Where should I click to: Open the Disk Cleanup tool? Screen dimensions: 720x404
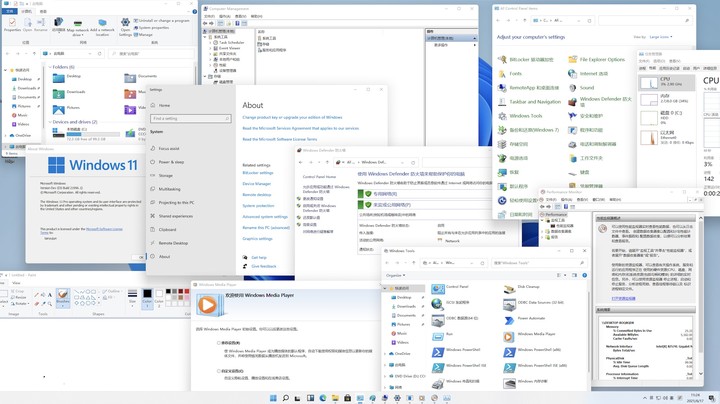pos(512,289)
